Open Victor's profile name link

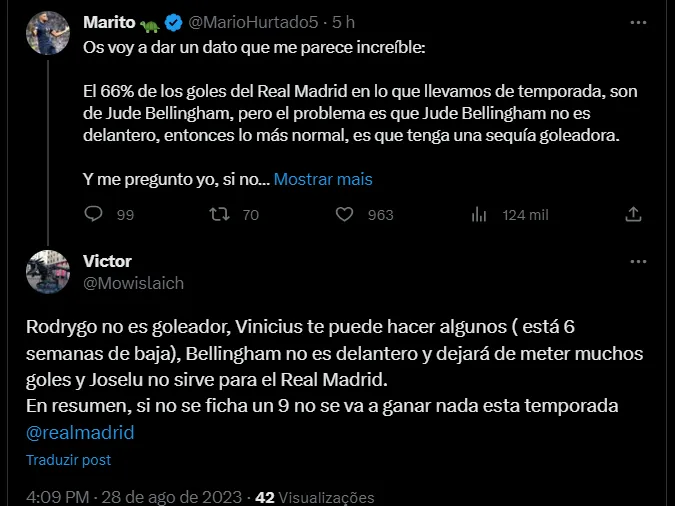point(107,261)
